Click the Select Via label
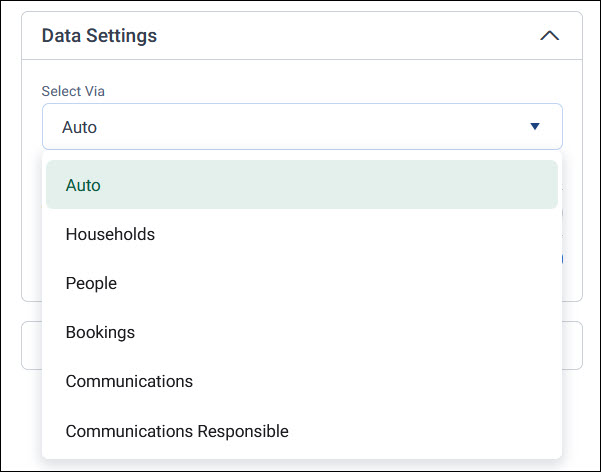This screenshot has height=472, width=601. [73, 91]
